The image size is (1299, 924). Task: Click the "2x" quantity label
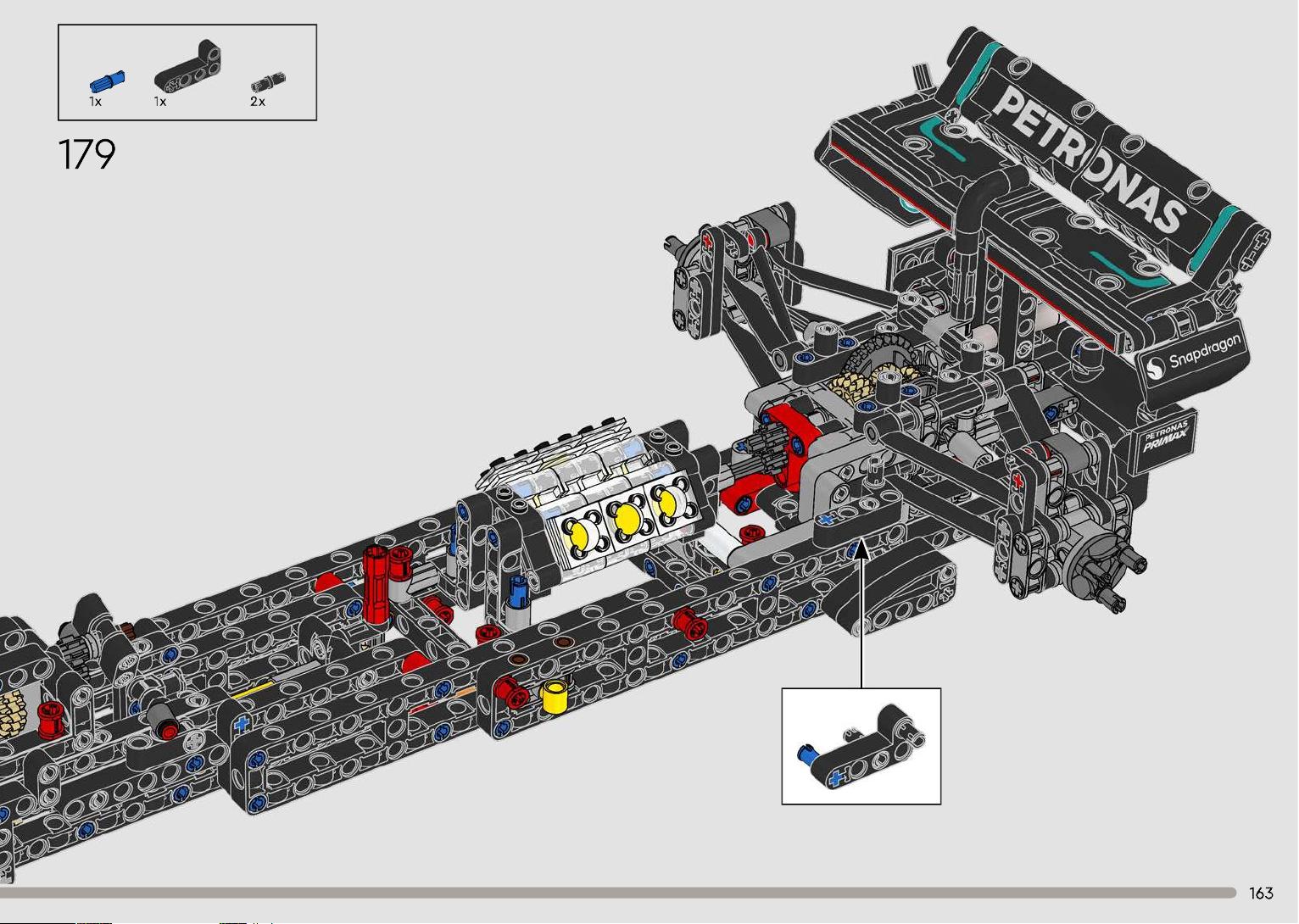coord(258,102)
